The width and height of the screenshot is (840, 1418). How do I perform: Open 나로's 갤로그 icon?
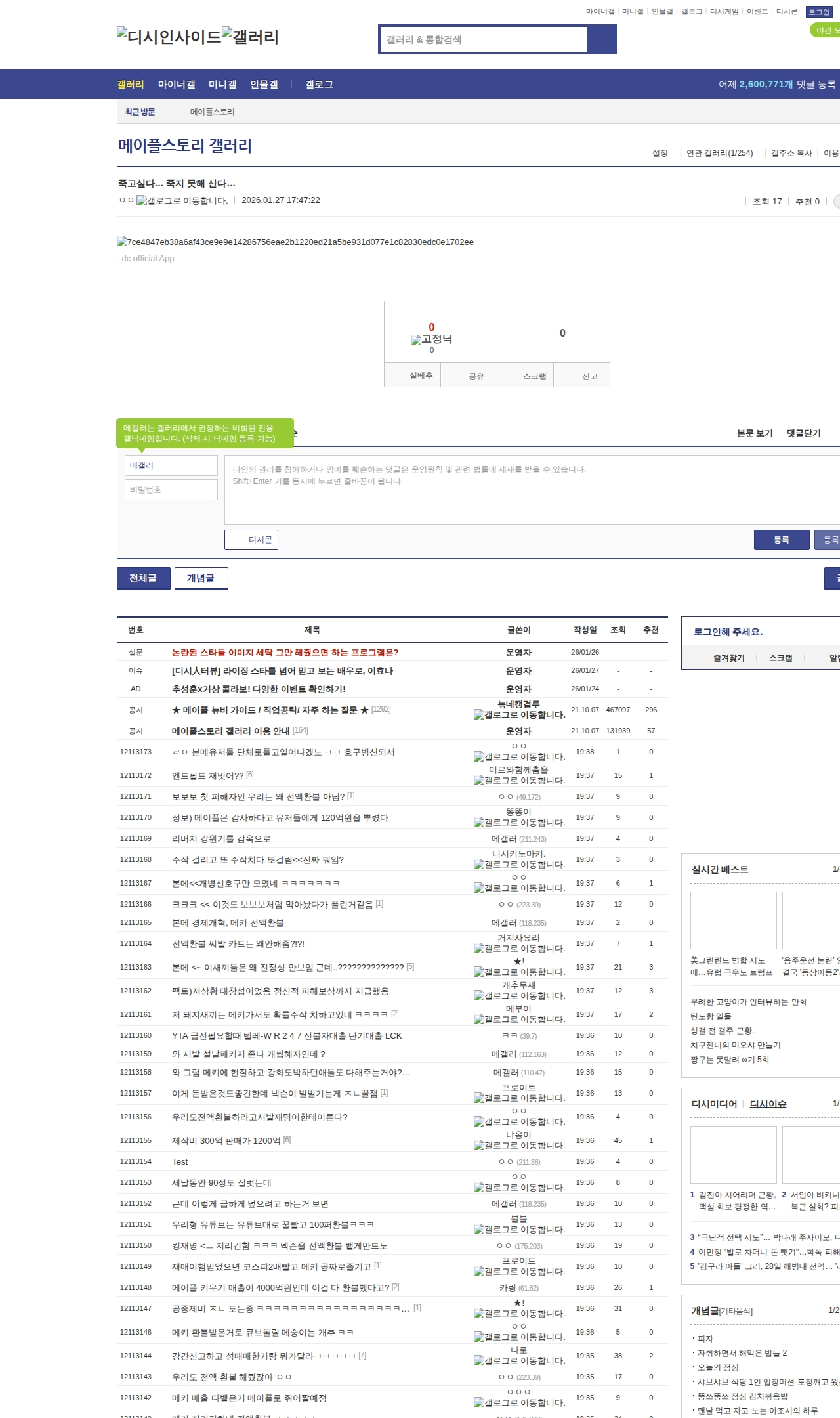[x=519, y=1361]
